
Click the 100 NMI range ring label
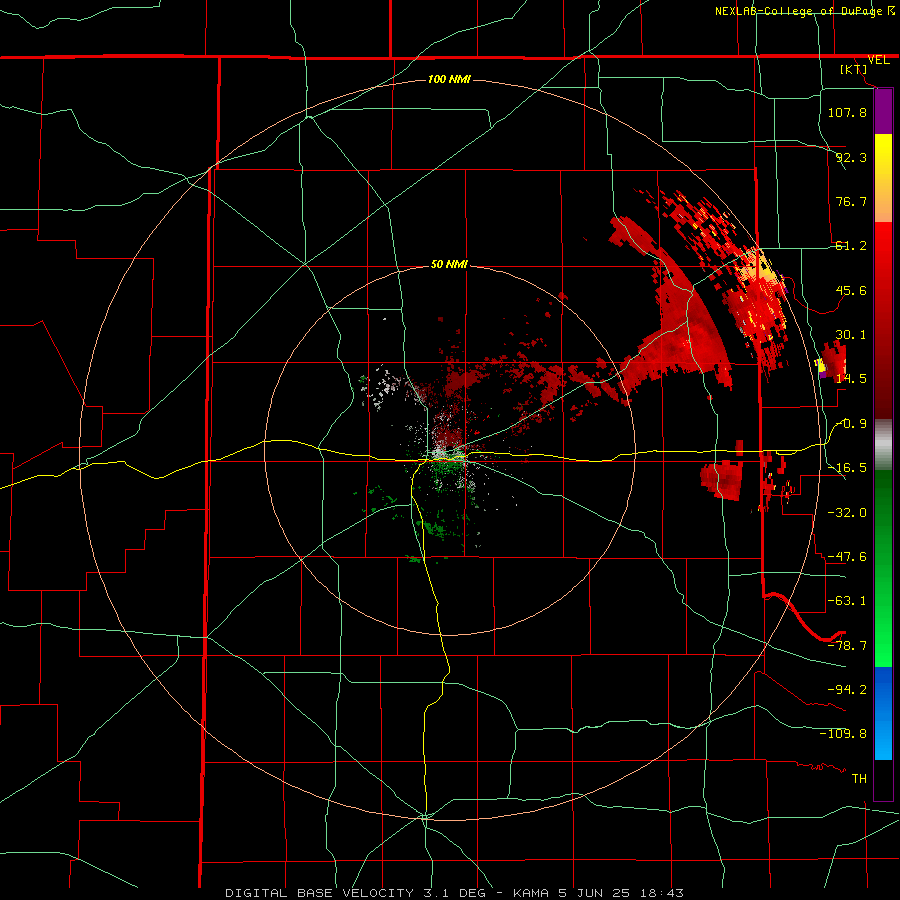tap(449, 79)
